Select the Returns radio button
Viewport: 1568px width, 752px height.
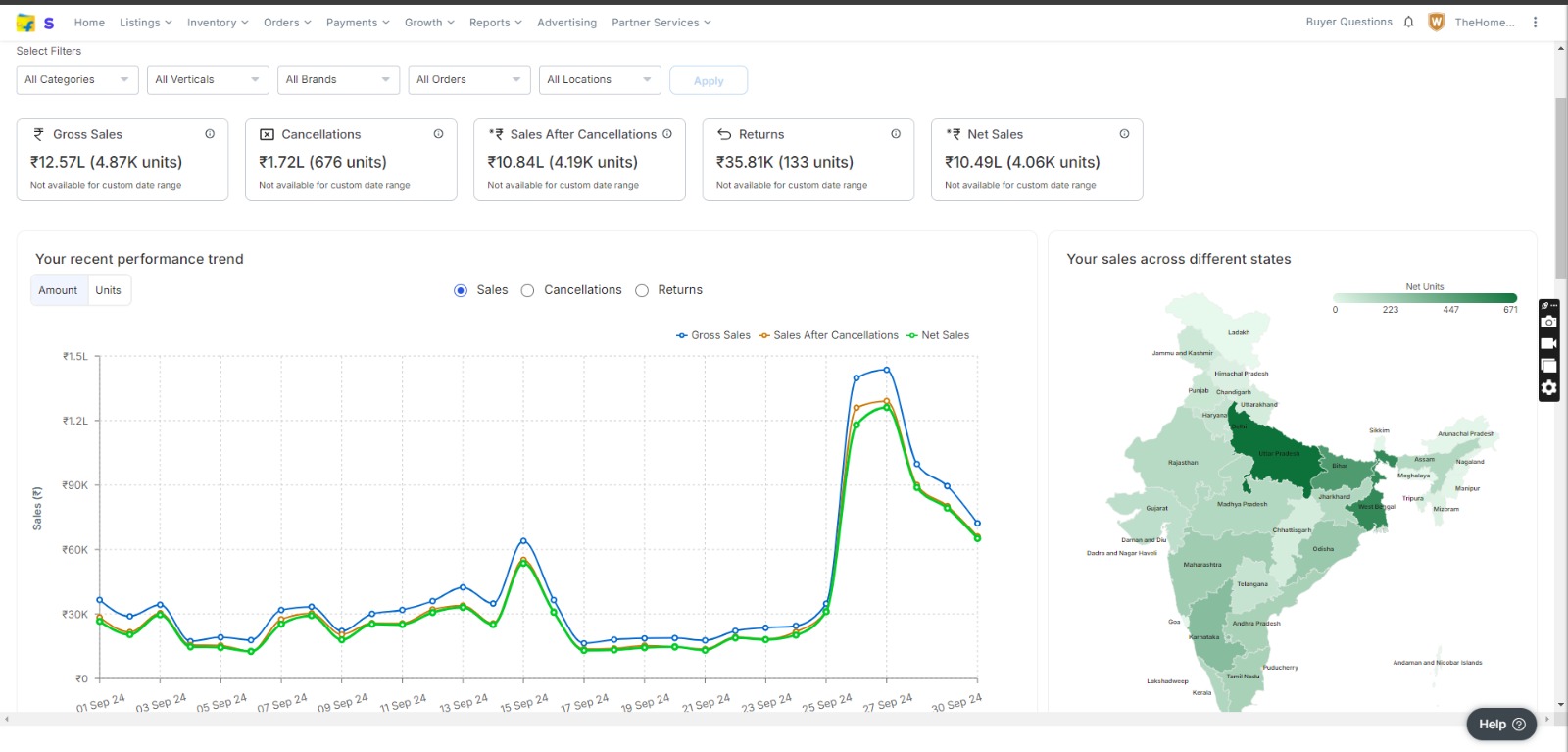642,290
